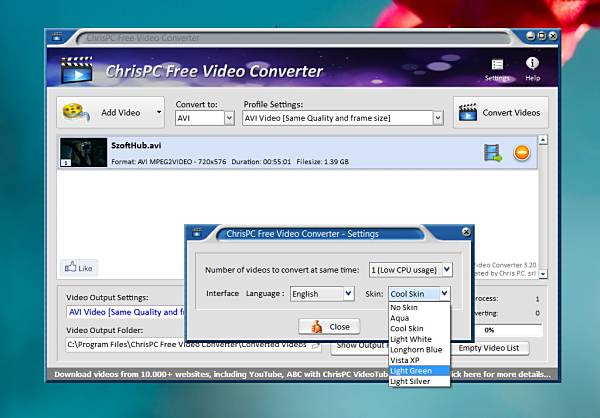This screenshot has width=600, height=418.
Task: Remove SzoftHub.avi with the orange minus icon
Action: [522, 153]
